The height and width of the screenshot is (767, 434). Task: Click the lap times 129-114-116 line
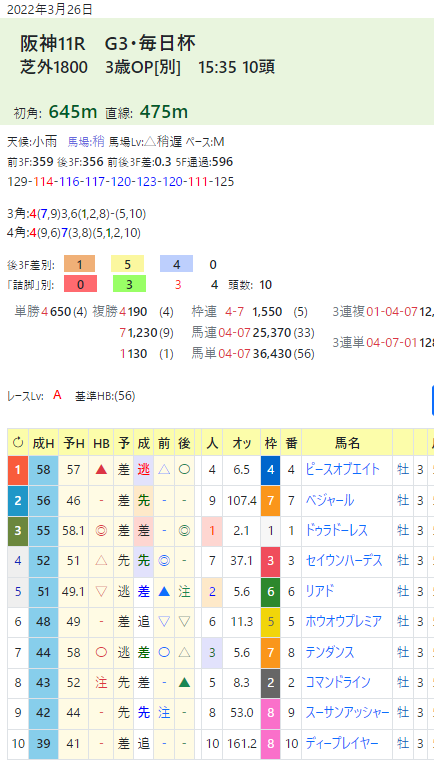point(121,181)
